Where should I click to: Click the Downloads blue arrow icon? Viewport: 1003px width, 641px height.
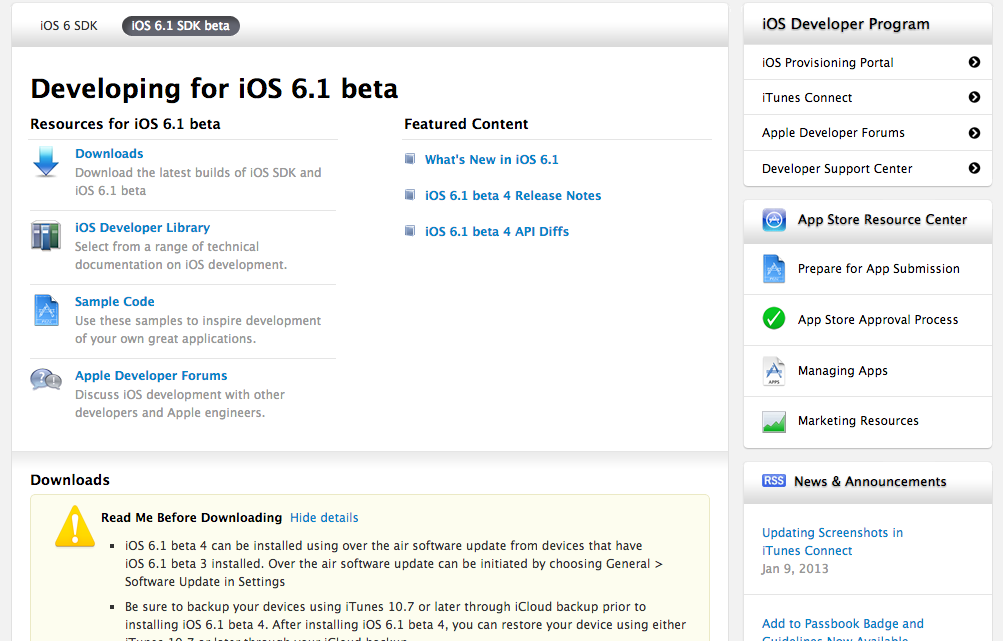click(46, 162)
